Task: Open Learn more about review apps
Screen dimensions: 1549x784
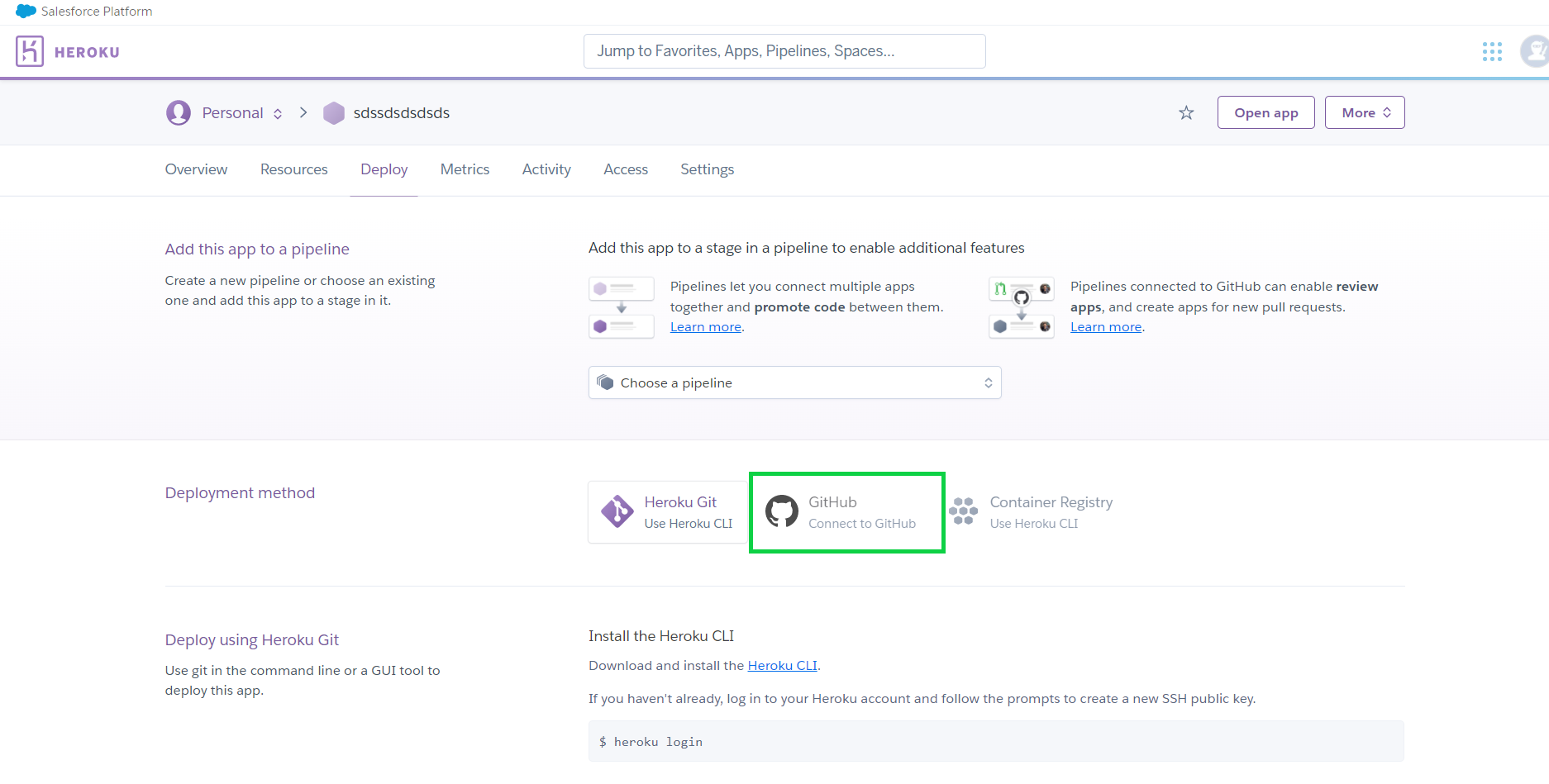Action: [x=1106, y=327]
